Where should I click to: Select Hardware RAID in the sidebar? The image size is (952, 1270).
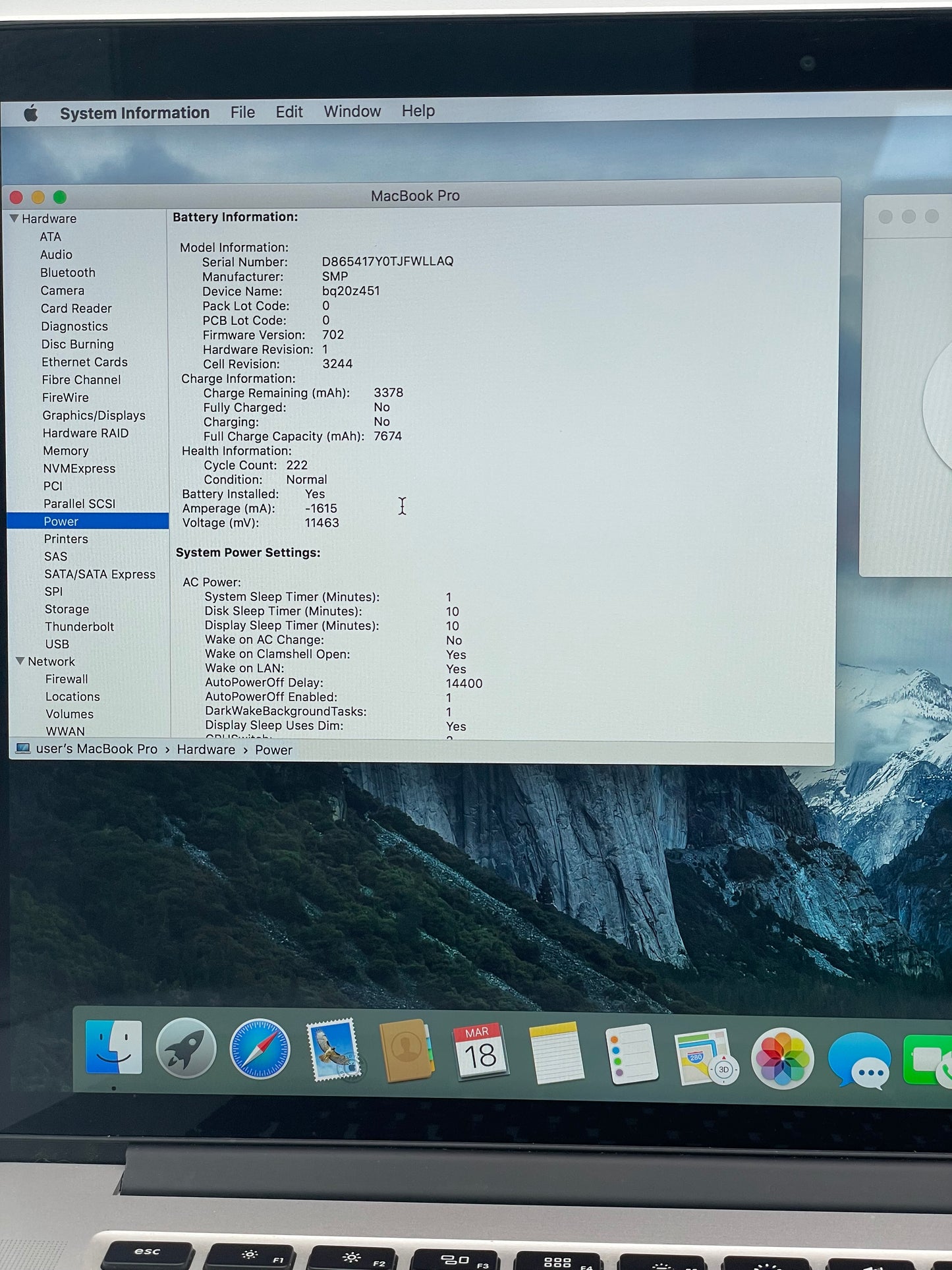click(x=86, y=433)
